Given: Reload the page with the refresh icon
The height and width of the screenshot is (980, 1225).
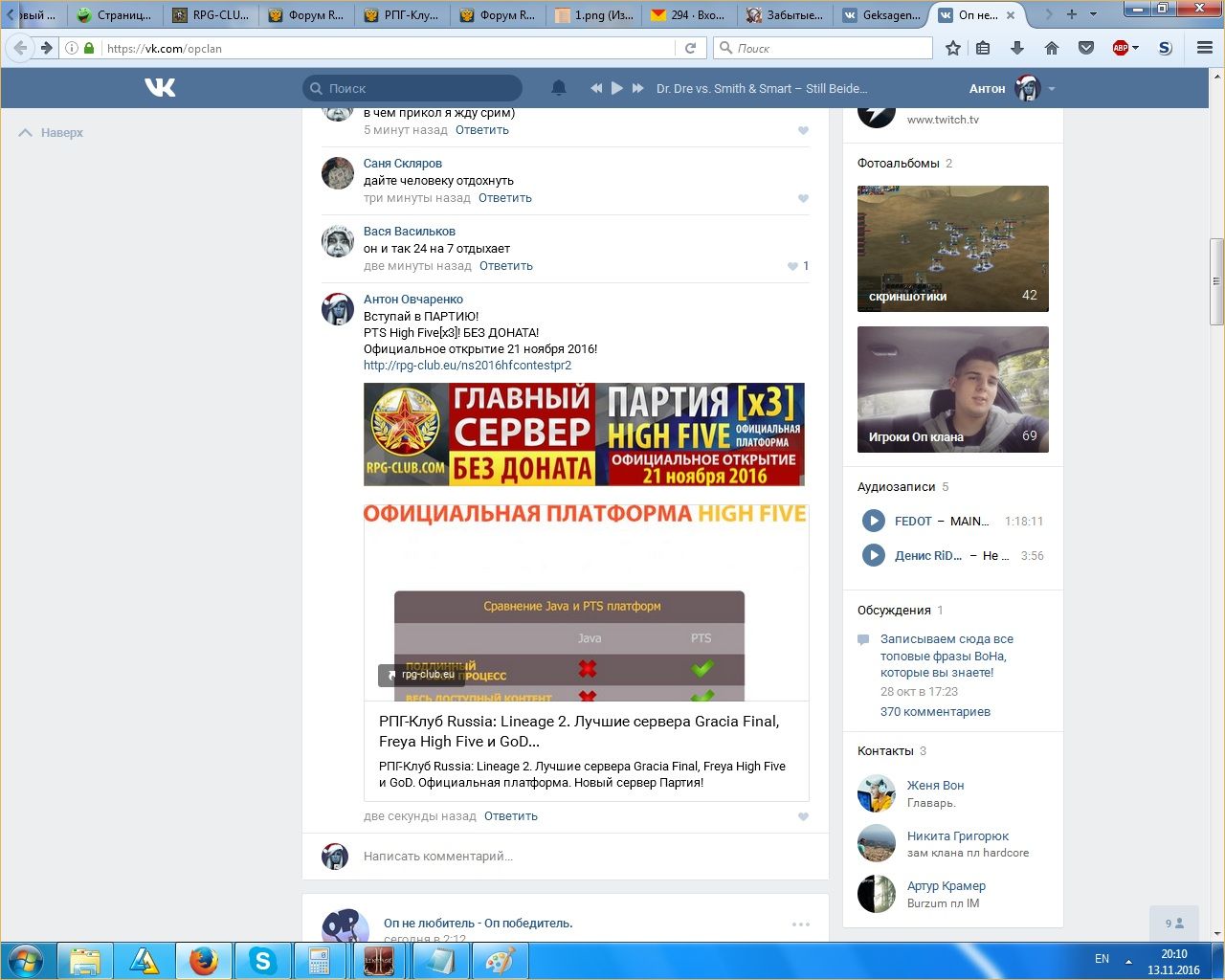Looking at the screenshot, I should (x=690, y=48).
